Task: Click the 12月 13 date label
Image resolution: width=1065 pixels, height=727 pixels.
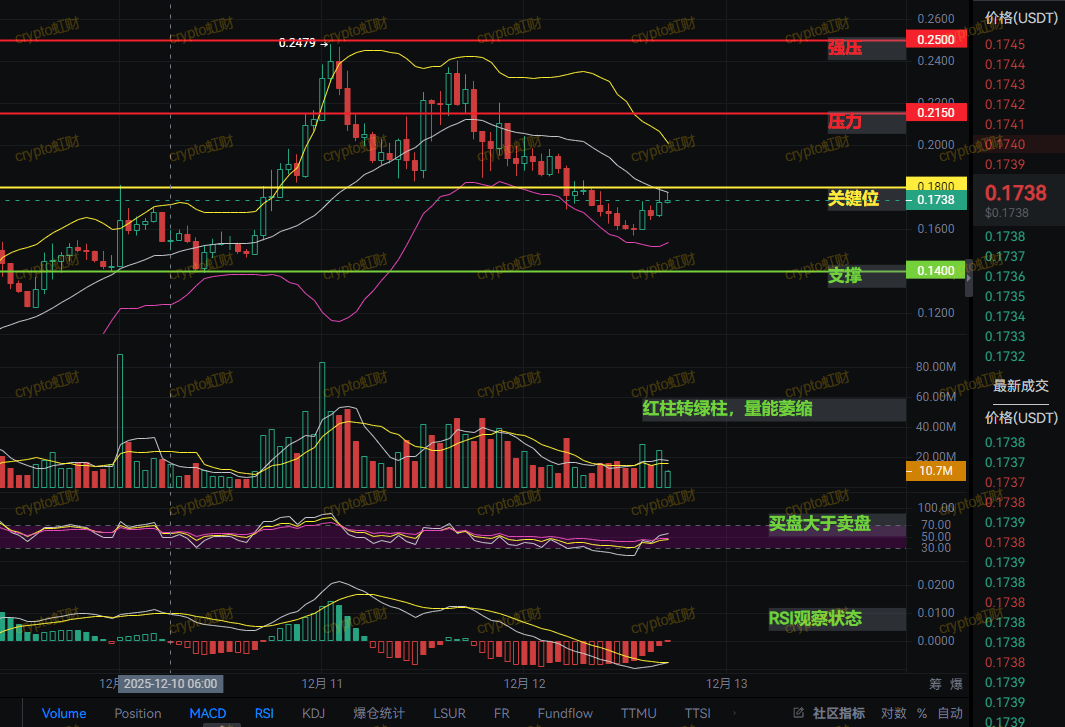Action: point(726,684)
